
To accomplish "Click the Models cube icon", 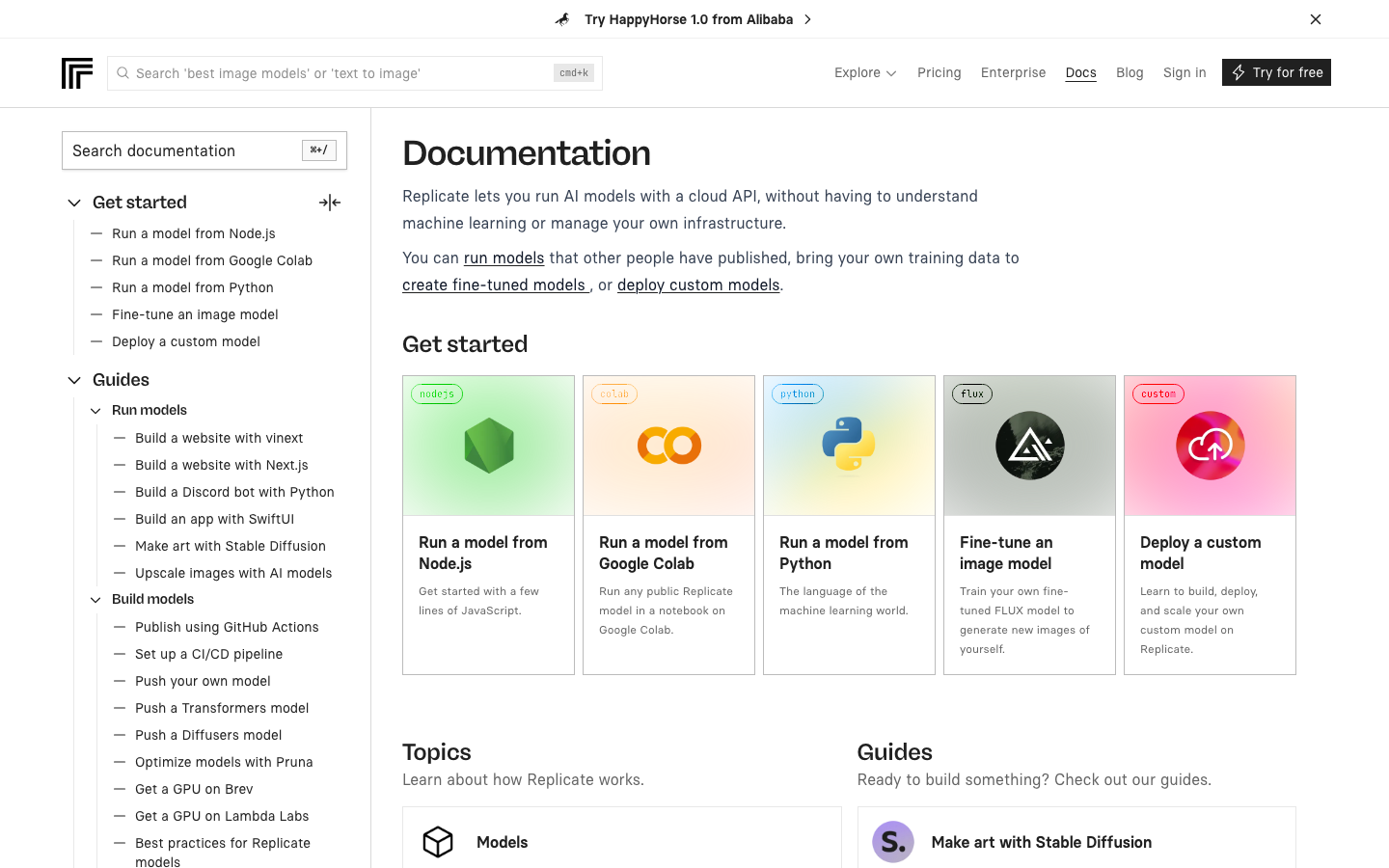I will pyautogui.click(x=438, y=842).
